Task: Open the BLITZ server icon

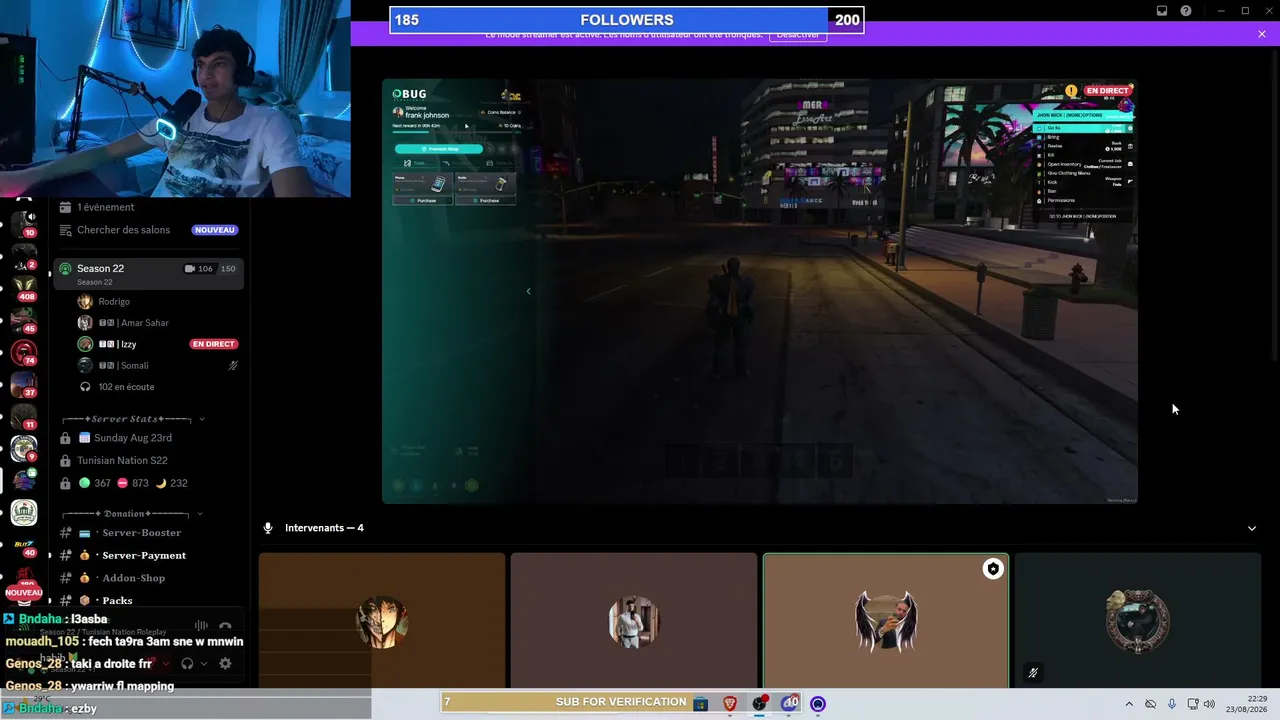Action: click(24, 546)
